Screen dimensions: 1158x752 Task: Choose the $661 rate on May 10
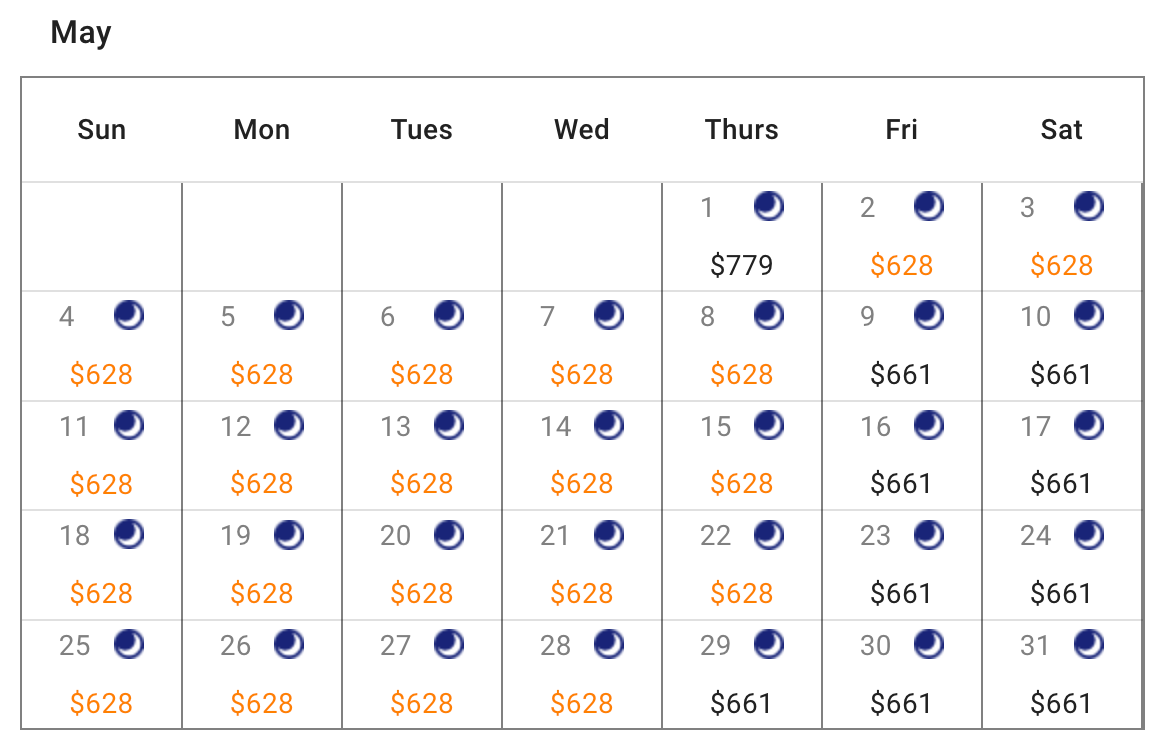(1061, 375)
